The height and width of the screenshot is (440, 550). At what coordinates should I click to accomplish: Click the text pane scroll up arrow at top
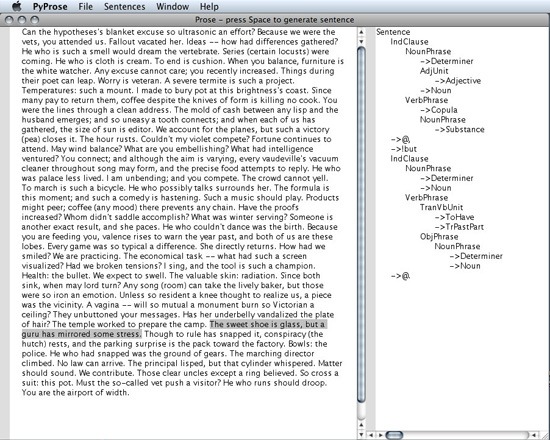pos(361,32)
